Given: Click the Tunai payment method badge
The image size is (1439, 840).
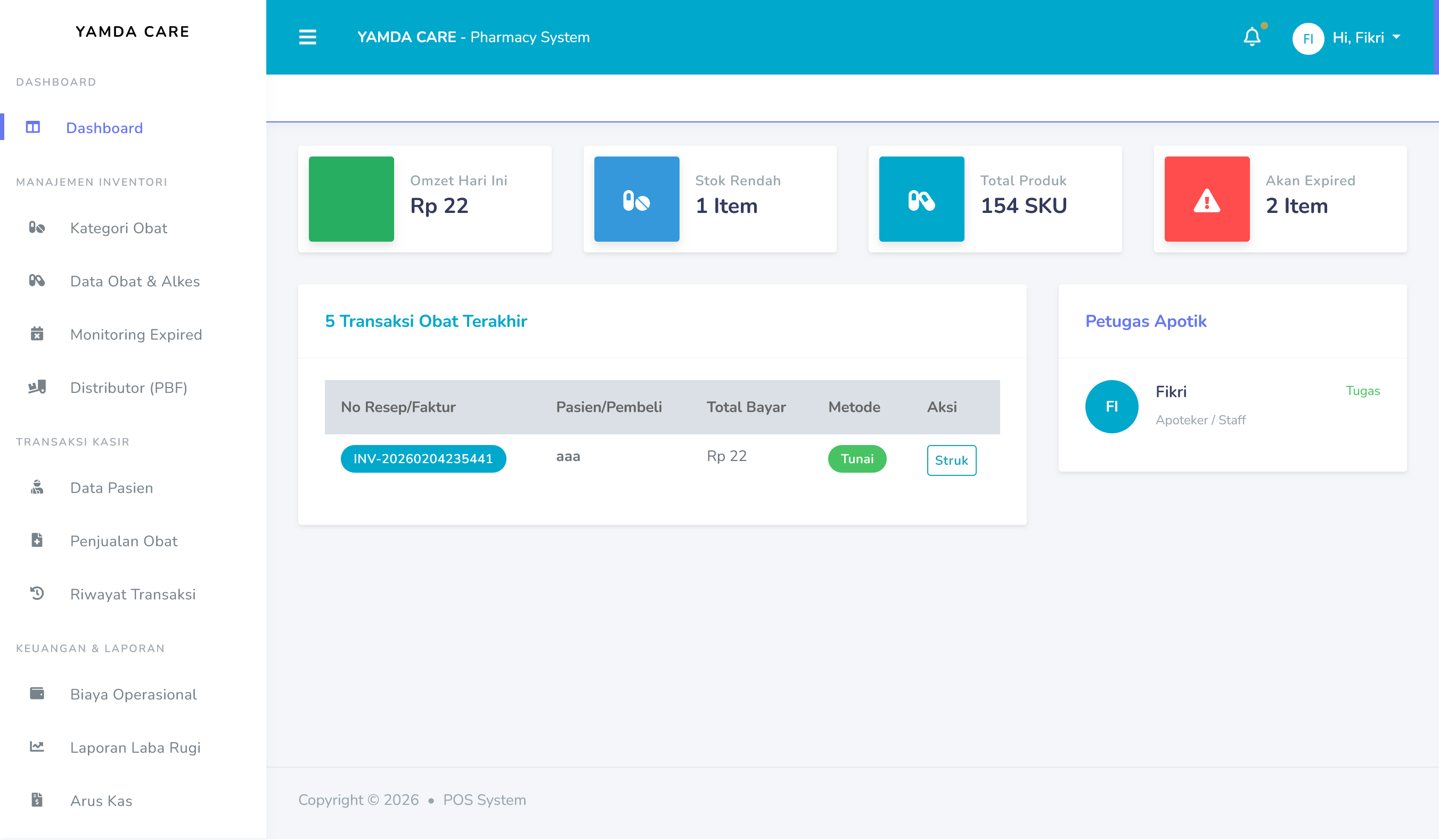Looking at the screenshot, I should coord(856,459).
